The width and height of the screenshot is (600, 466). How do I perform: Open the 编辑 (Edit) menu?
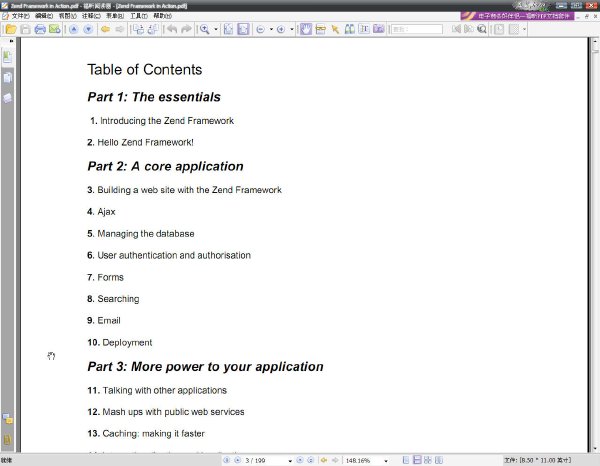(x=44, y=16)
